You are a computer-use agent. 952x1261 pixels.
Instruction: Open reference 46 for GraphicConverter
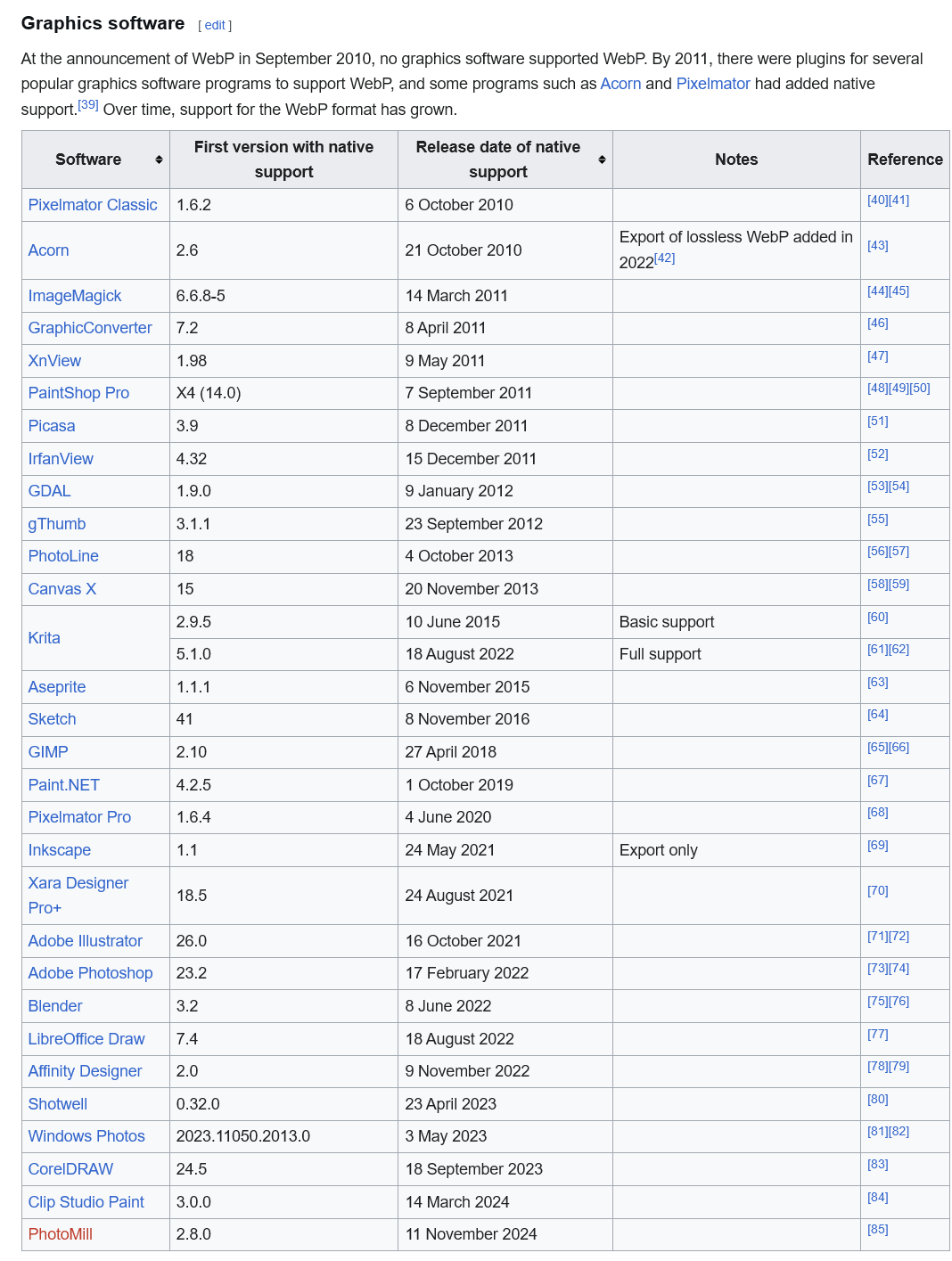(x=878, y=323)
